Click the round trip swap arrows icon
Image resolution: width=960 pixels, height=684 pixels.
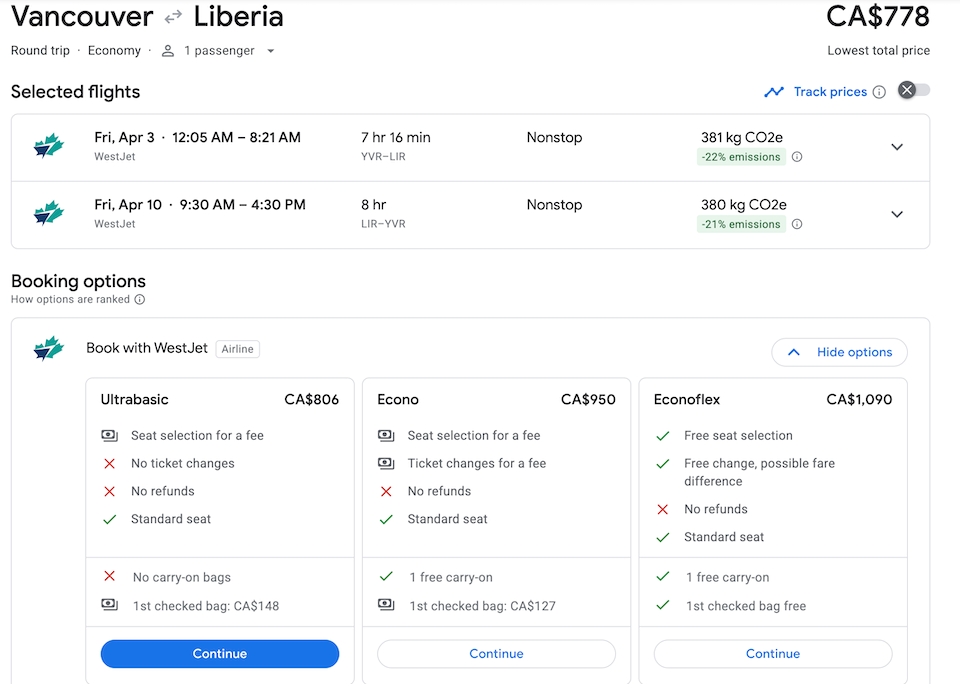173,18
